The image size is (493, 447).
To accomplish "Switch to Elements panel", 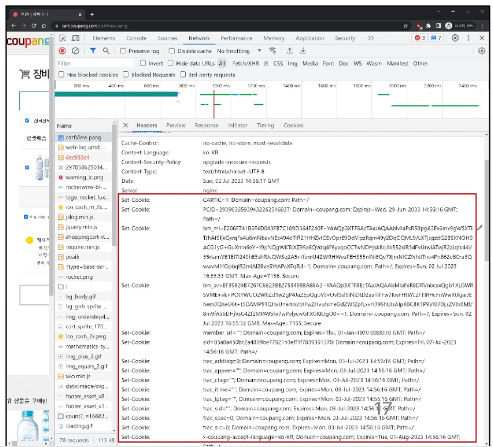I will click(104, 38).
